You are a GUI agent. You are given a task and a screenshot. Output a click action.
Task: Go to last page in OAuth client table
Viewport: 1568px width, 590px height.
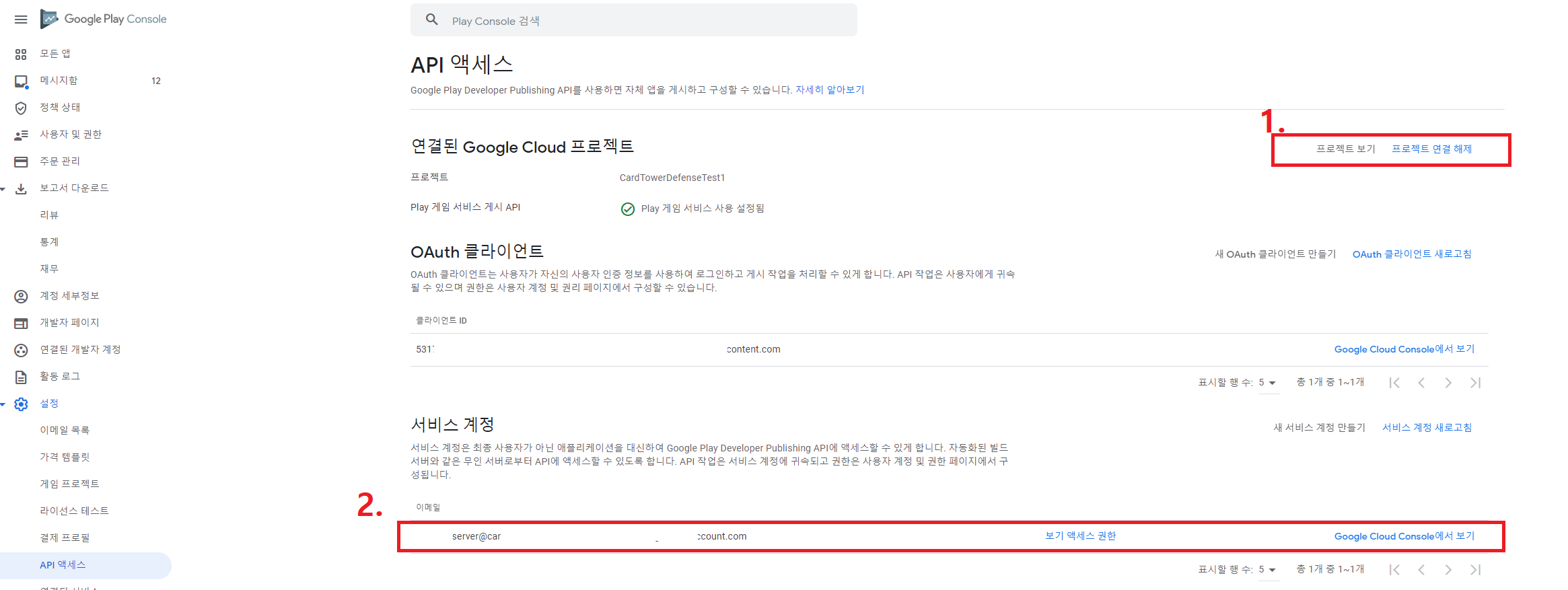pyautogui.click(x=1475, y=383)
